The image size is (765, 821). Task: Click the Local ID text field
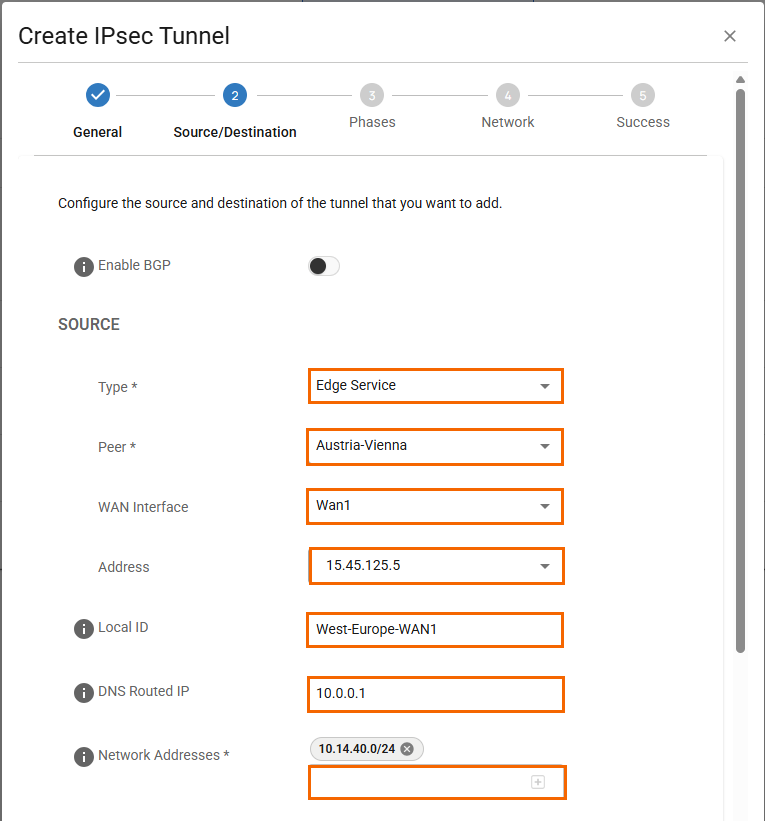point(435,630)
